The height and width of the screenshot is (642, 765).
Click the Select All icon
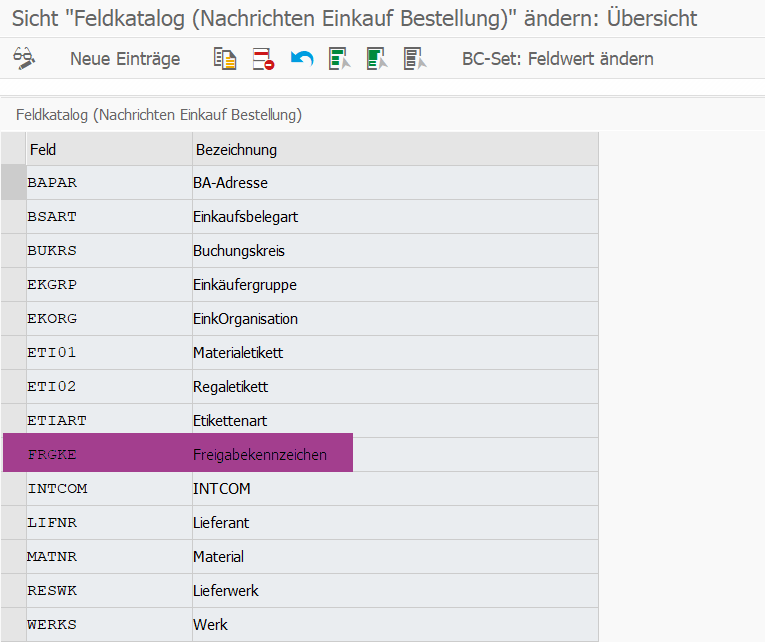pos(340,59)
